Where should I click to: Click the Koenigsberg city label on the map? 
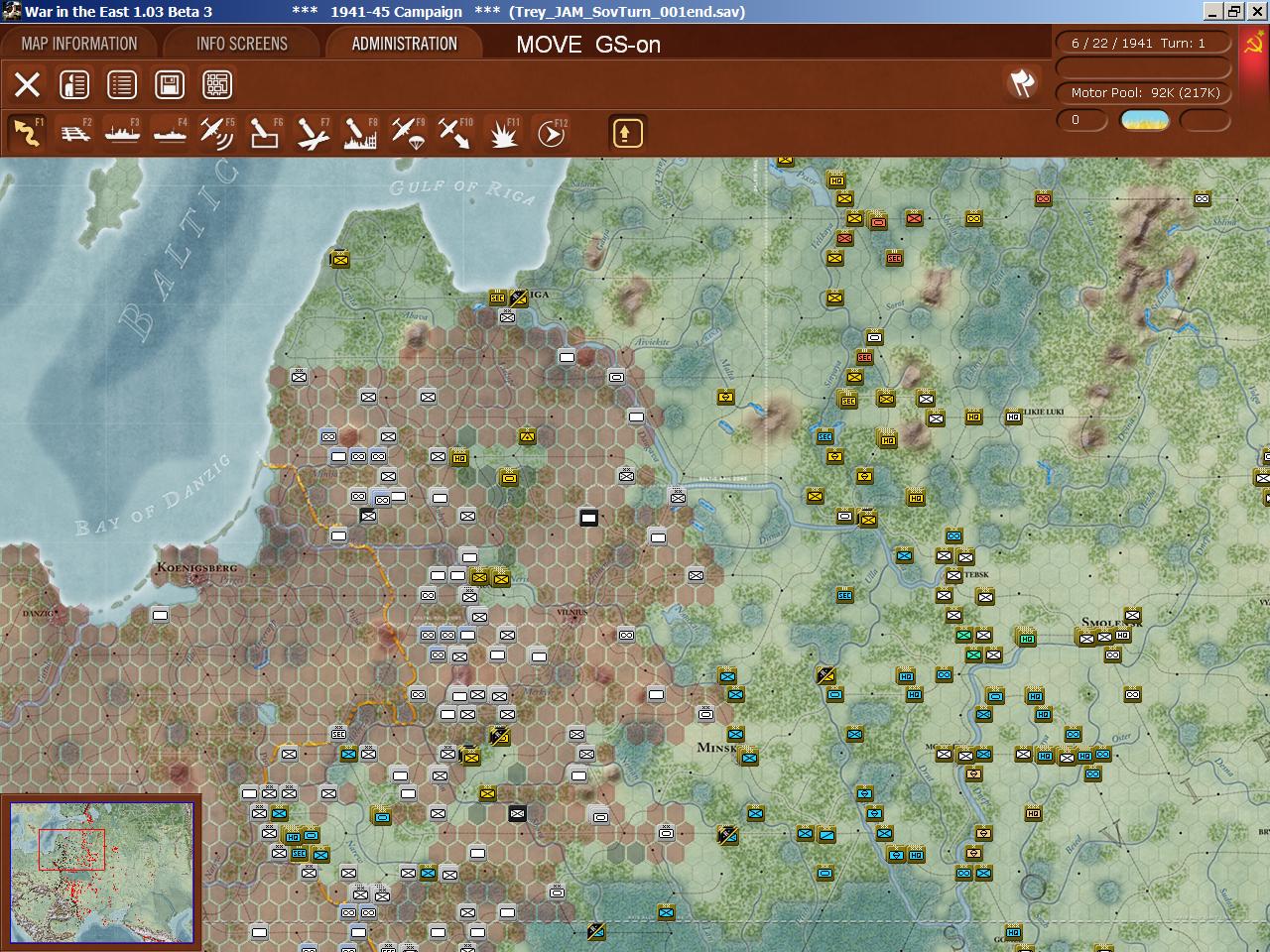click(196, 568)
